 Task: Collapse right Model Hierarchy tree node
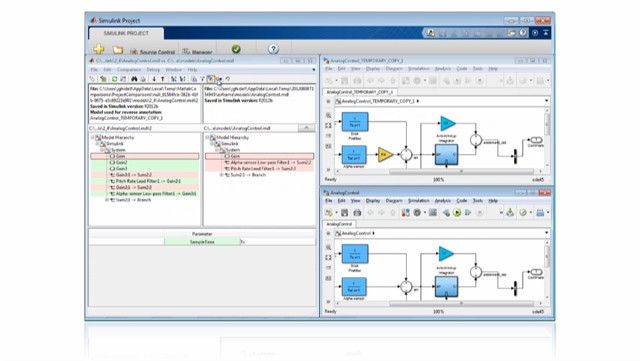pos(207,138)
